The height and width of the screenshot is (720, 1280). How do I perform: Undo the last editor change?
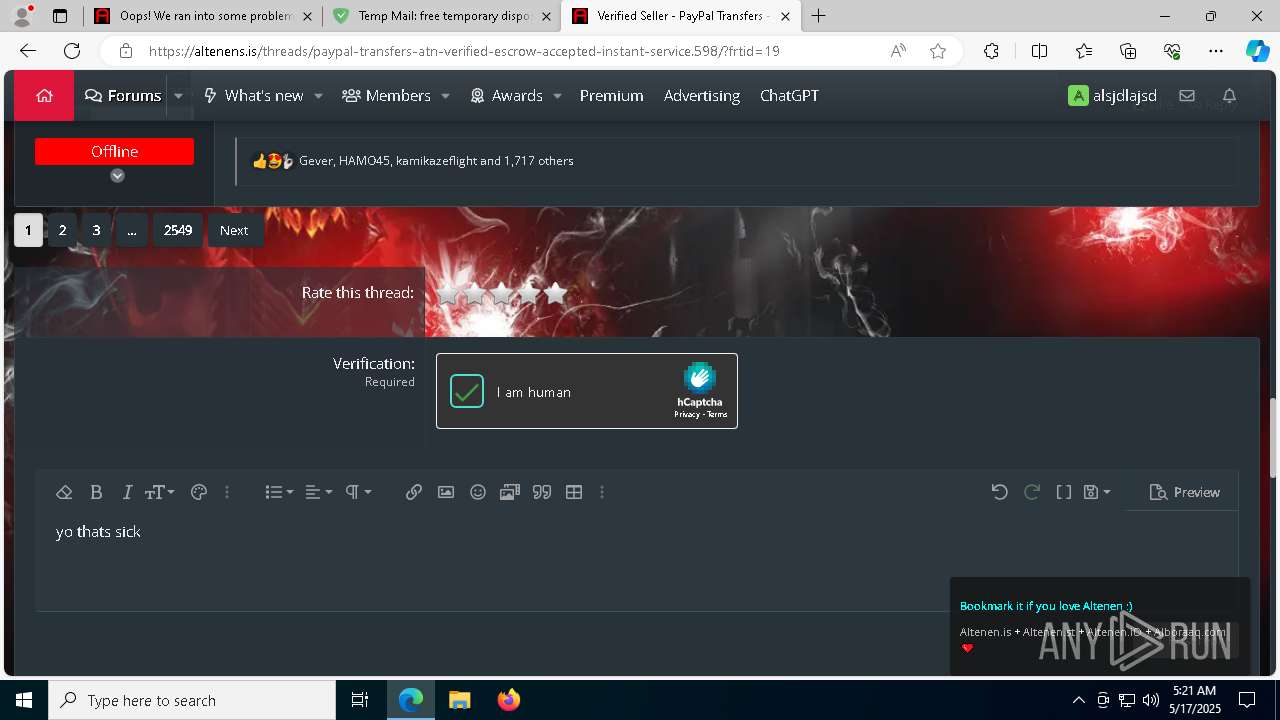coord(999,492)
